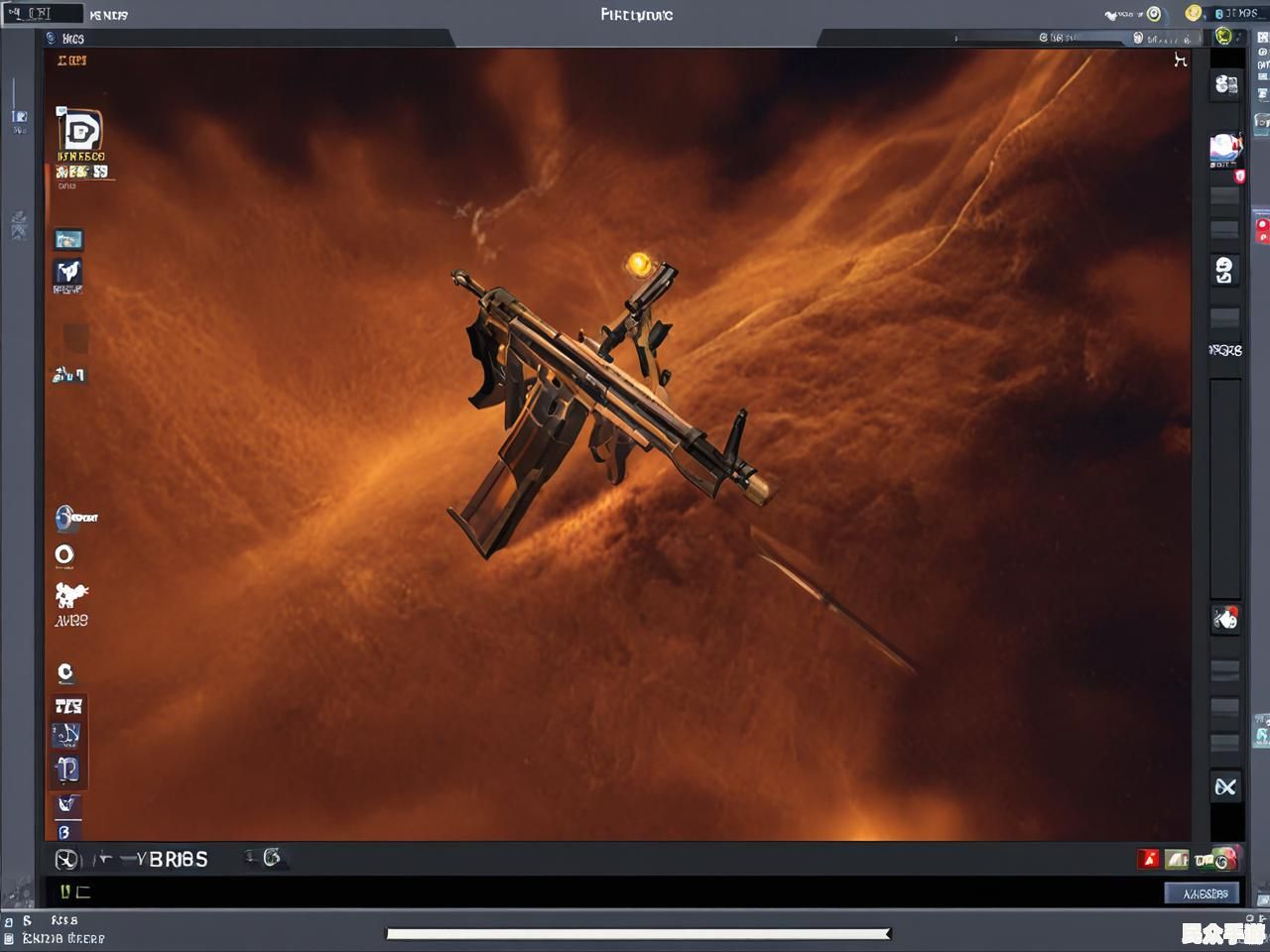Viewport: 1270px width, 952px height.
Task: Click the BRIBS label in bottom toolbar
Action: tap(178, 859)
